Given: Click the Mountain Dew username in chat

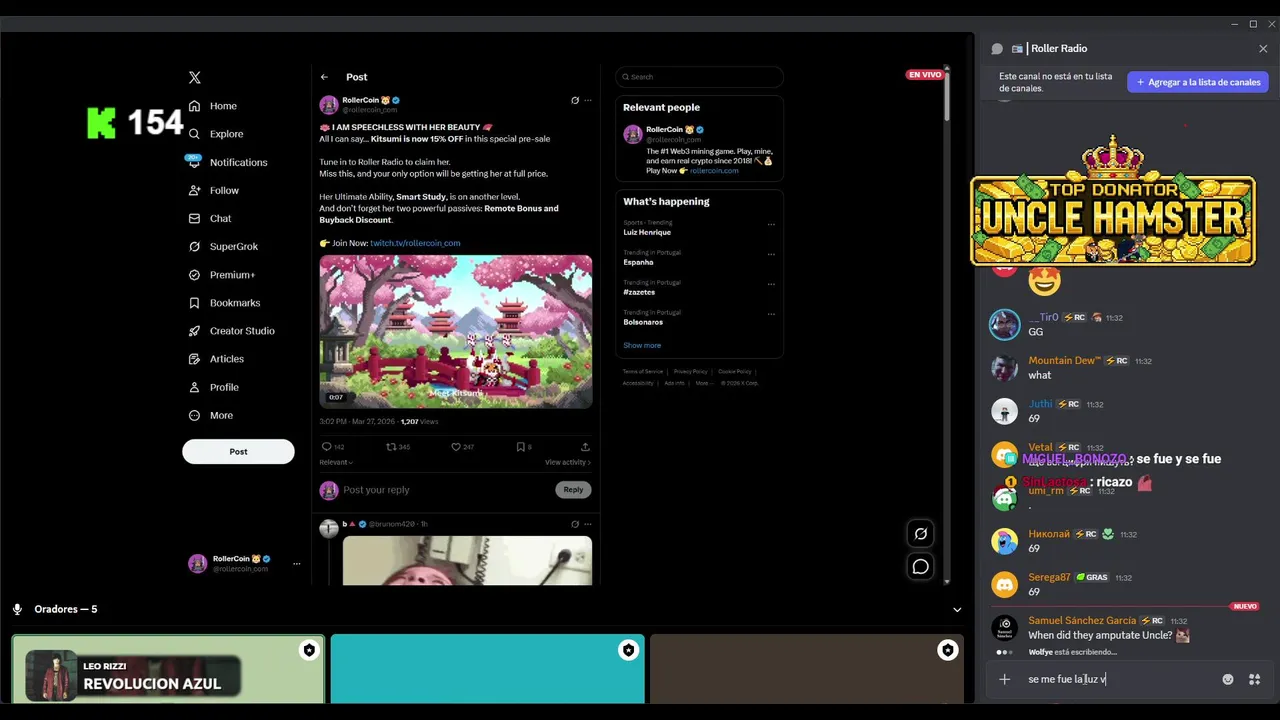Looking at the screenshot, I should coord(1064,360).
